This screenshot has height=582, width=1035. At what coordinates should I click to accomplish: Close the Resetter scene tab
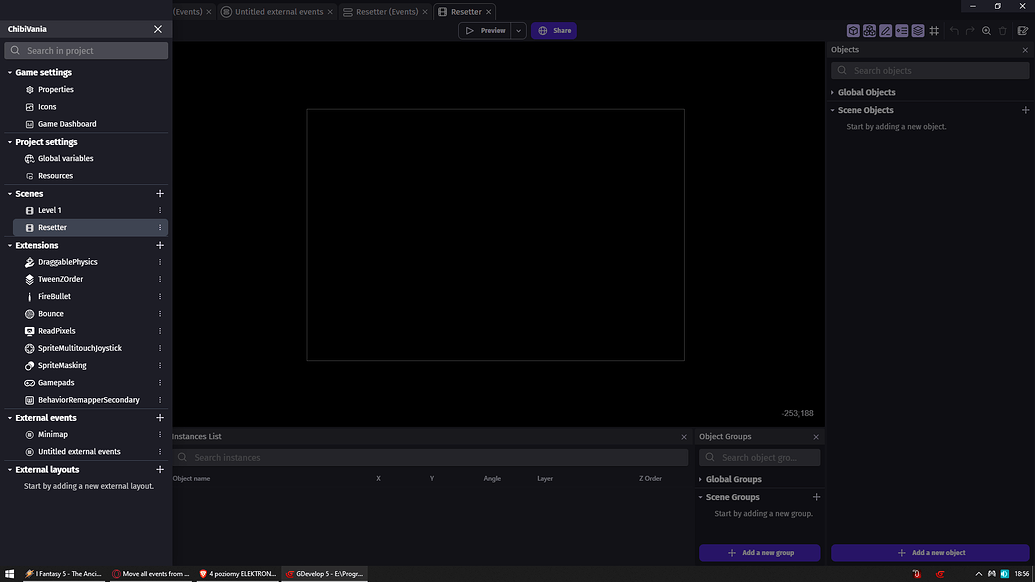click(488, 12)
